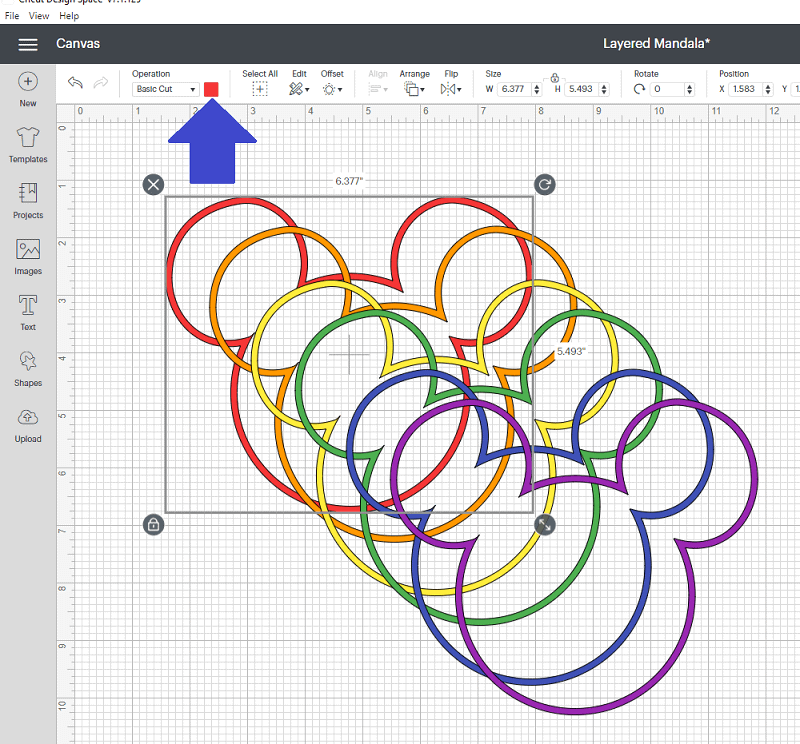Image resolution: width=800 pixels, height=744 pixels.
Task: Open the hamburger main menu
Action: [28, 44]
